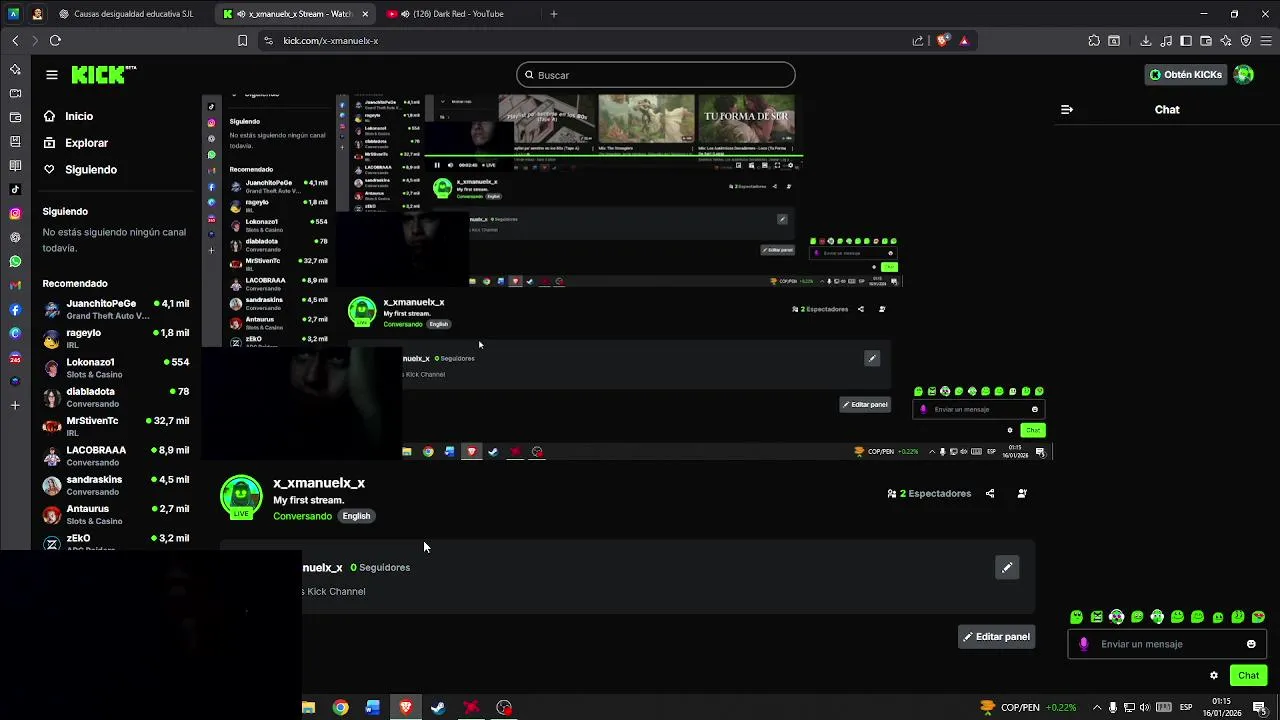The width and height of the screenshot is (1280, 720).
Task: Click the green Chat send button
Action: (1249, 675)
